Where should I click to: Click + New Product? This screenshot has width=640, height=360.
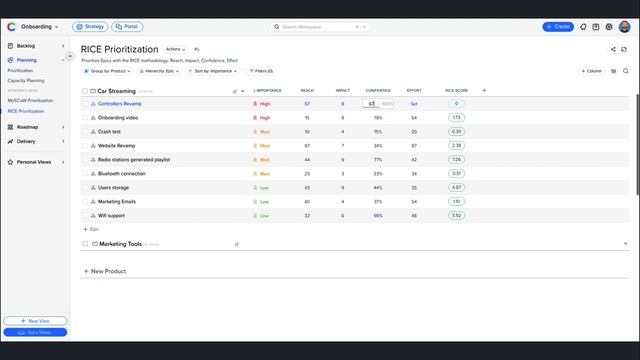105,271
